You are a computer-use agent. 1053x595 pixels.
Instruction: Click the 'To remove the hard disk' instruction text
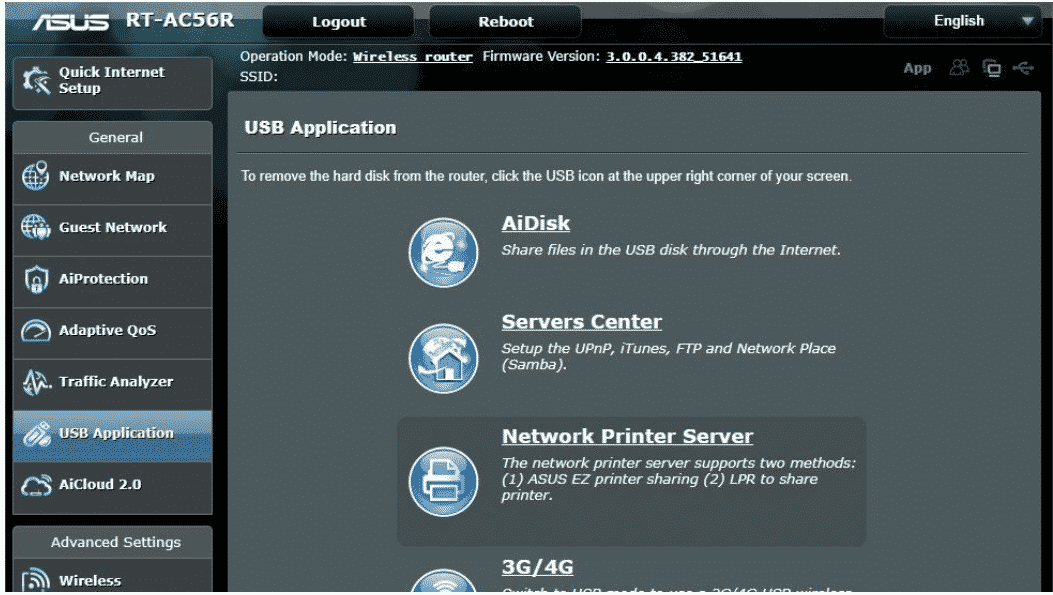coord(546,176)
